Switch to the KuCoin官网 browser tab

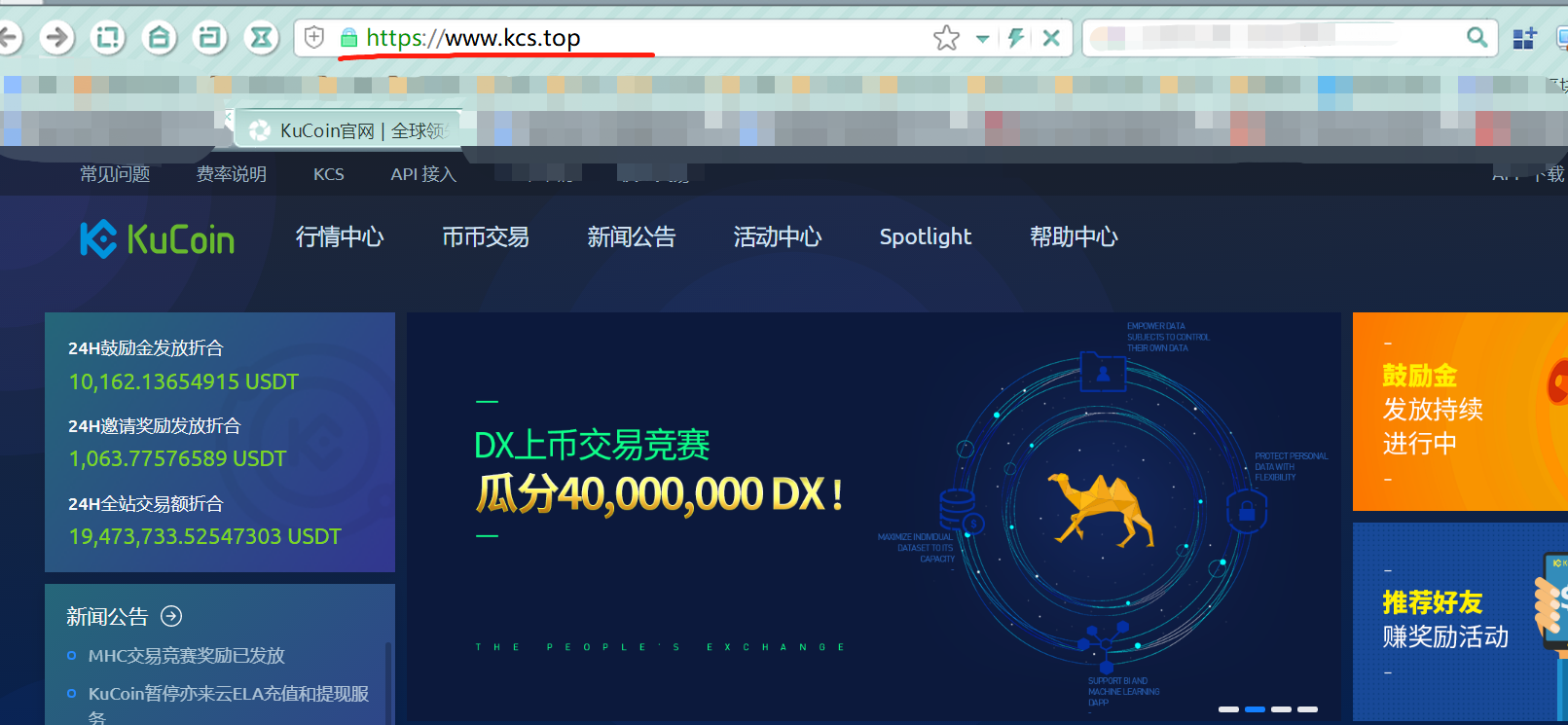[x=348, y=130]
